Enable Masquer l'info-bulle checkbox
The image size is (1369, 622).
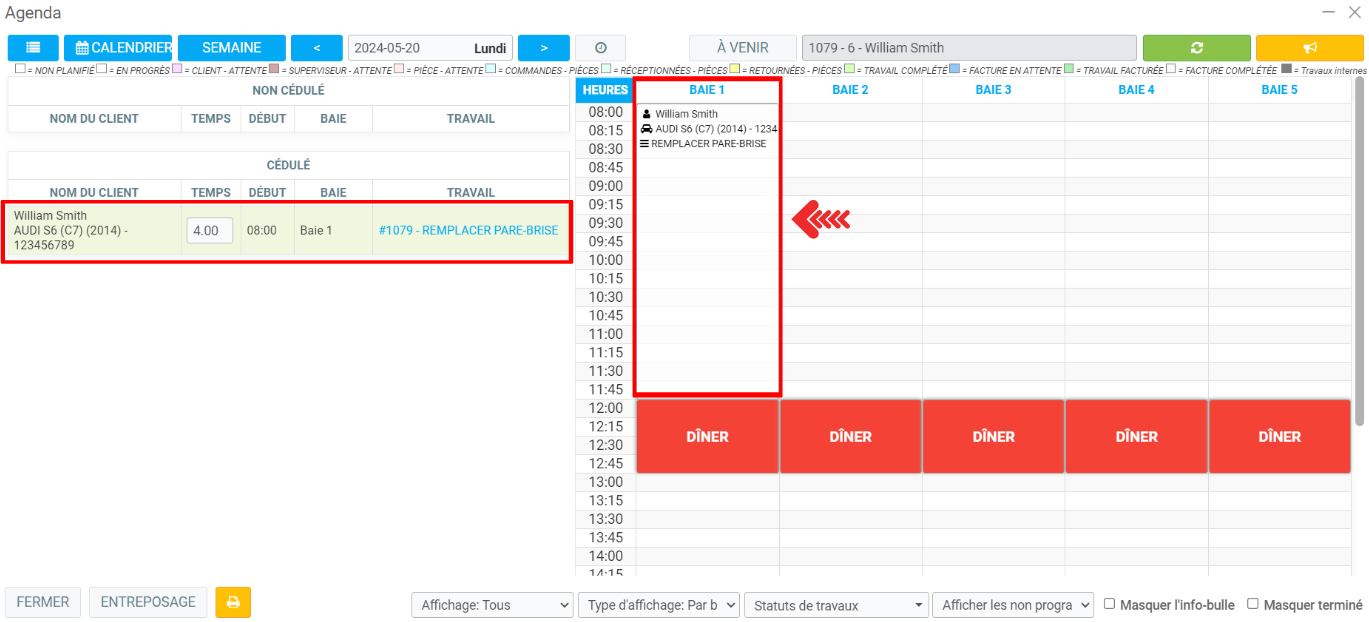click(1110, 604)
